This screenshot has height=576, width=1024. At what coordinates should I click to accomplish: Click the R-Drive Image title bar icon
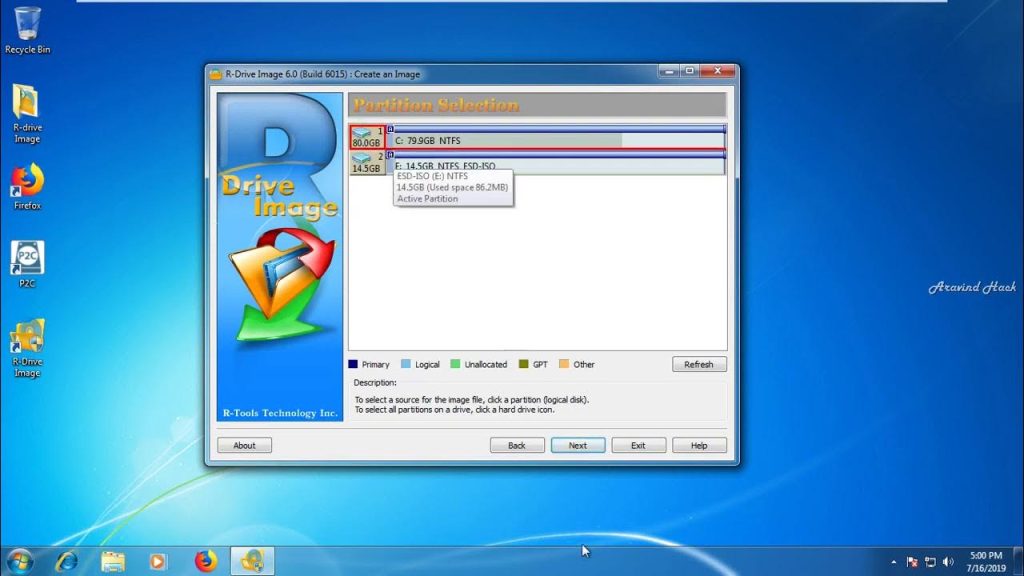tap(216, 73)
